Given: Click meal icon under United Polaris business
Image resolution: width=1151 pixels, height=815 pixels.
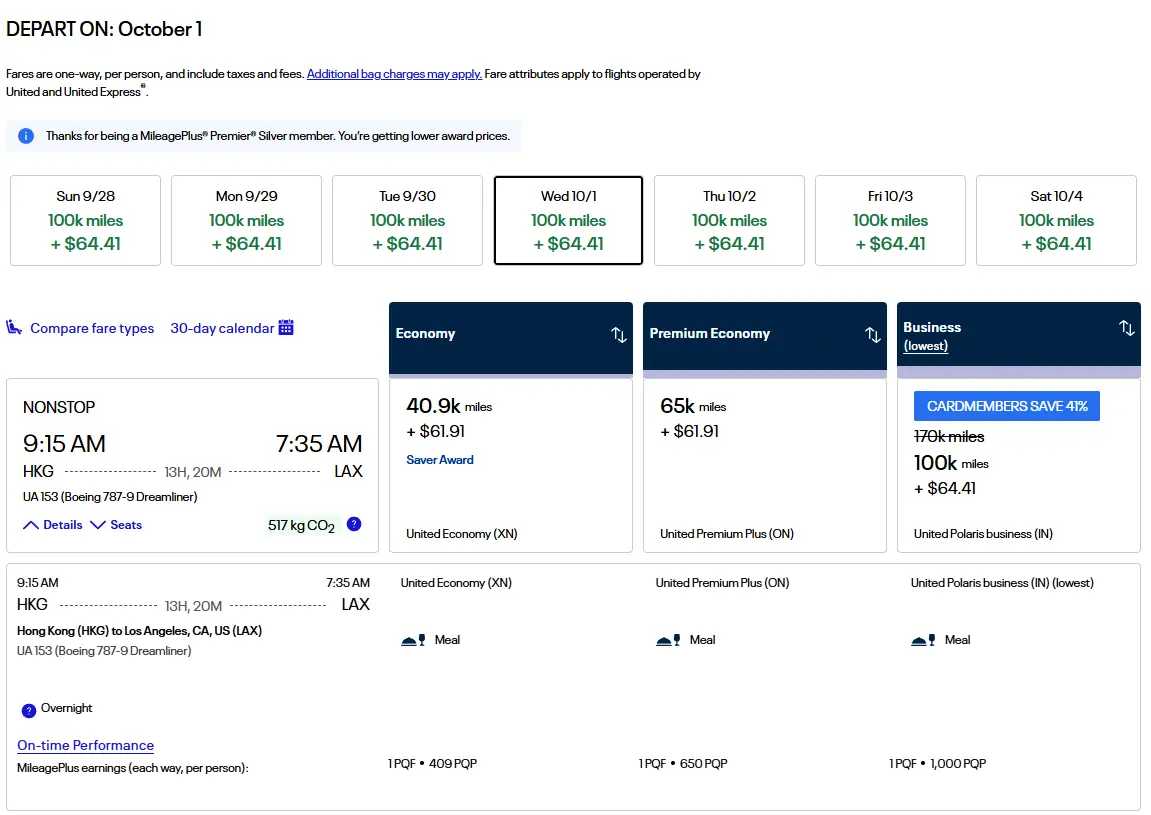Looking at the screenshot, I should tap(923, 640).
